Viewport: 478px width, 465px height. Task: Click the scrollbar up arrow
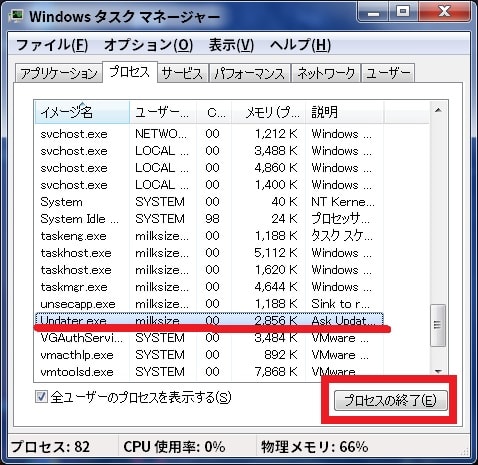pos(438,110)
